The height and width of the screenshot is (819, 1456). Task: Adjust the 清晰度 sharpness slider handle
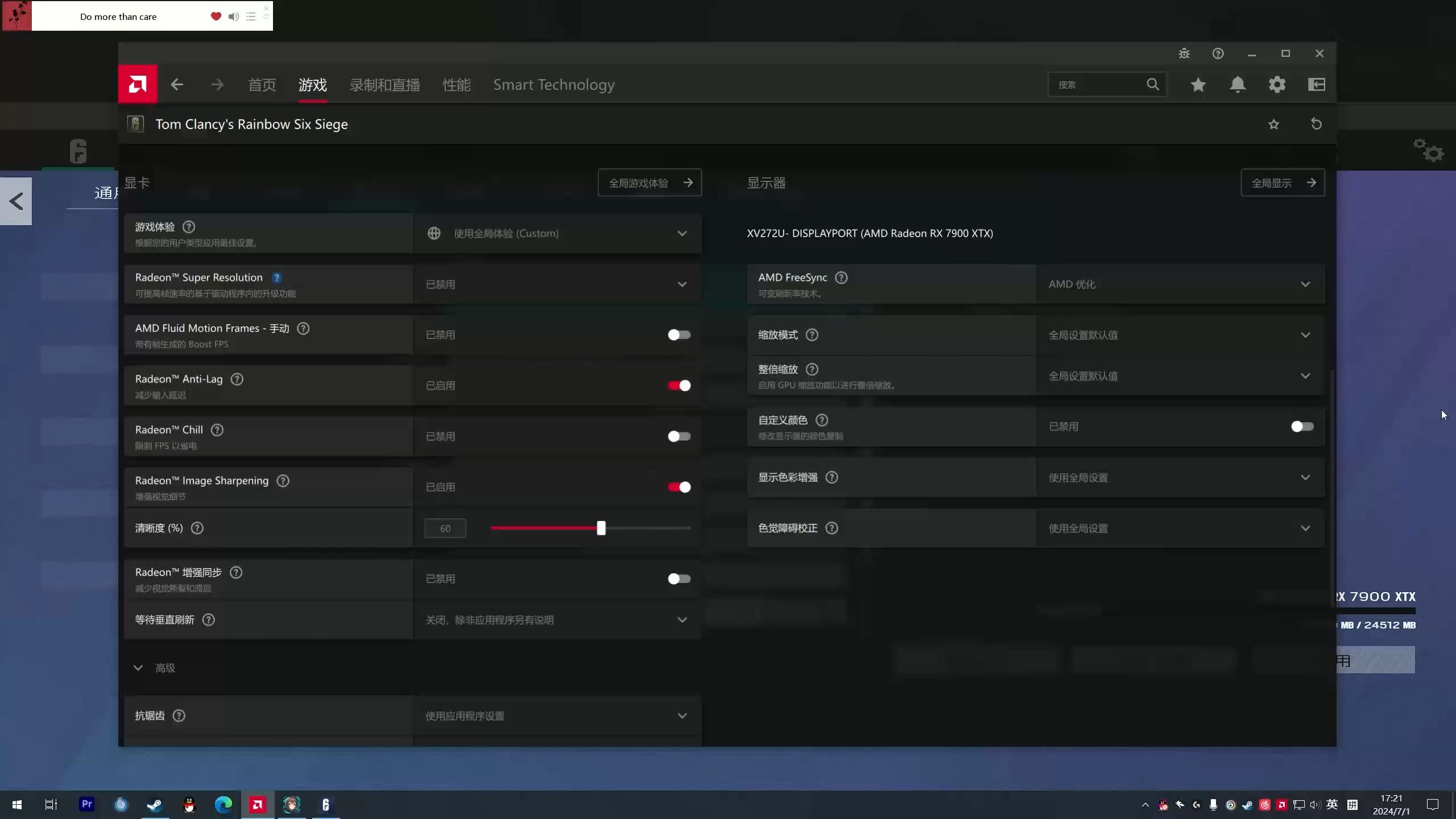(601, 528)
